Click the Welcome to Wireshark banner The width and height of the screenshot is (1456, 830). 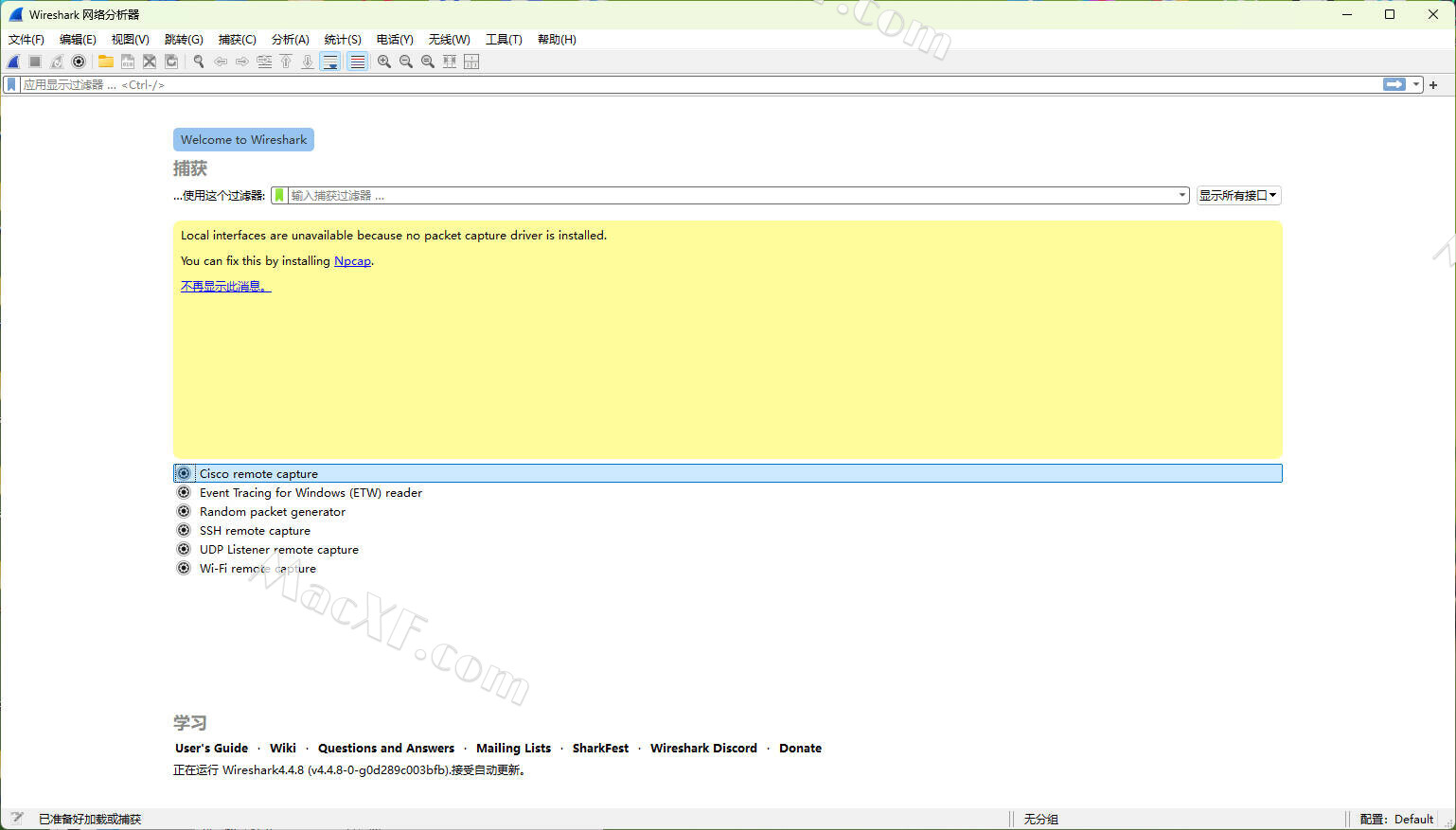(243, 139)
